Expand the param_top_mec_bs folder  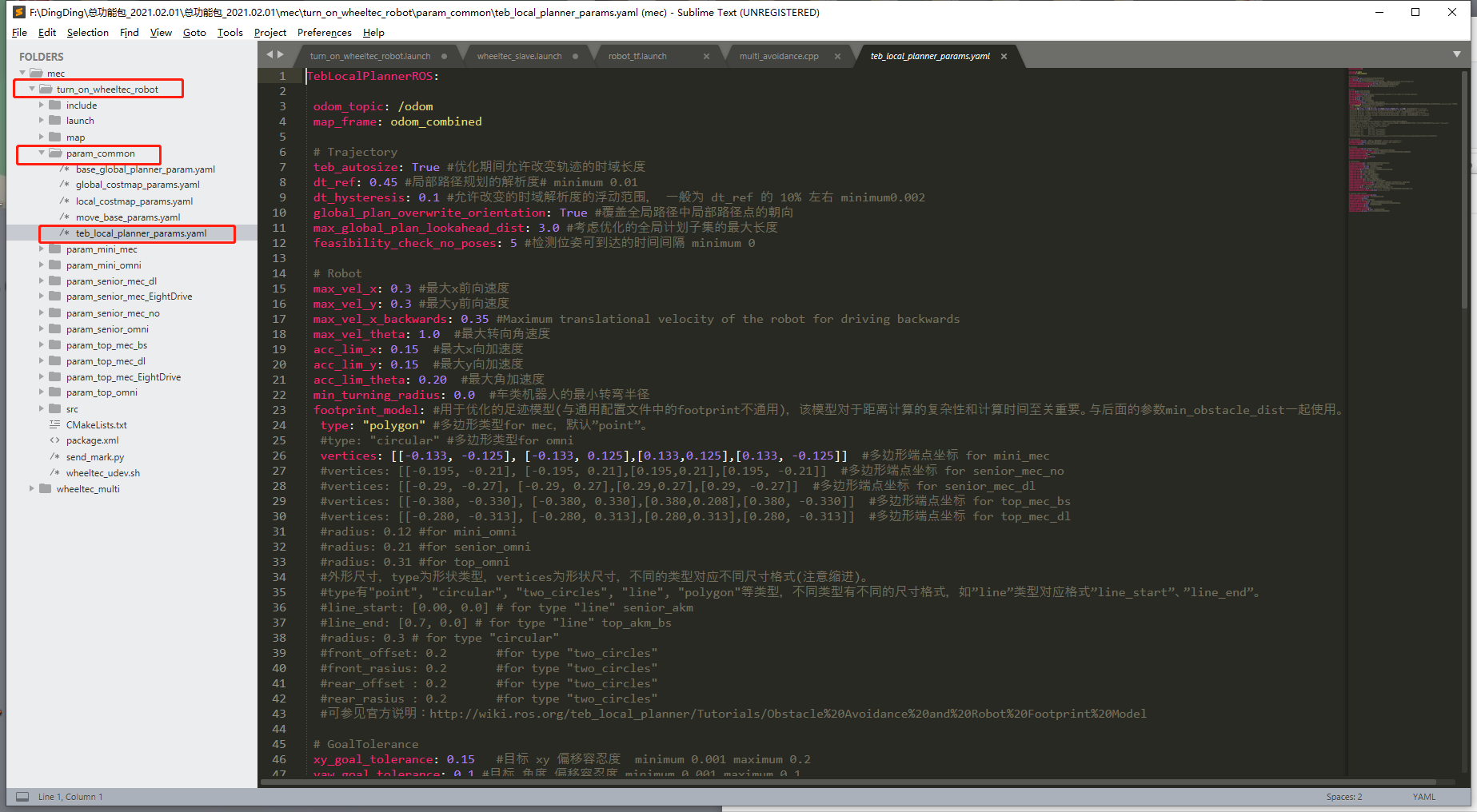[42, 344]
